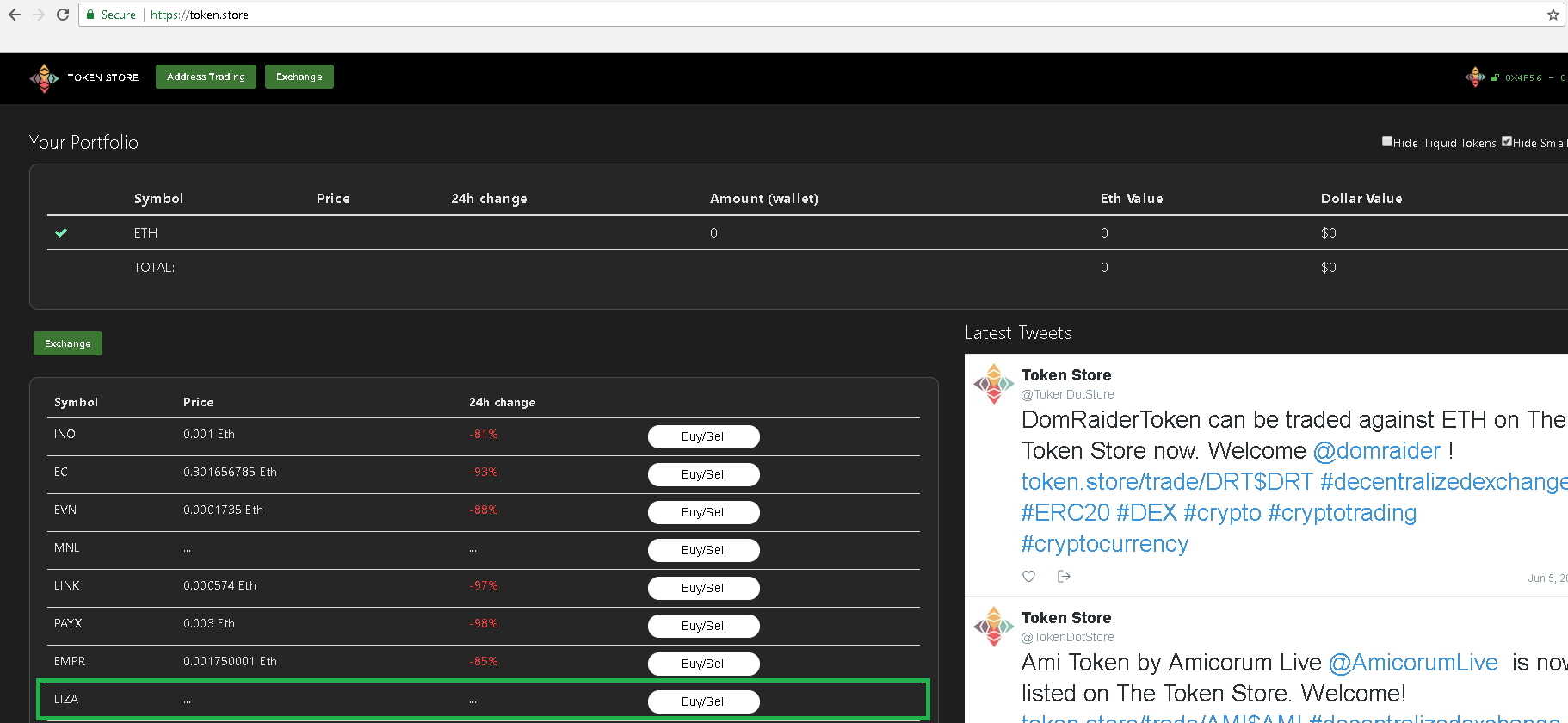Click the EC price 0.301656785 Eth
The height and width of the screenshot is (723, 1568).
[x=230, y=472]
